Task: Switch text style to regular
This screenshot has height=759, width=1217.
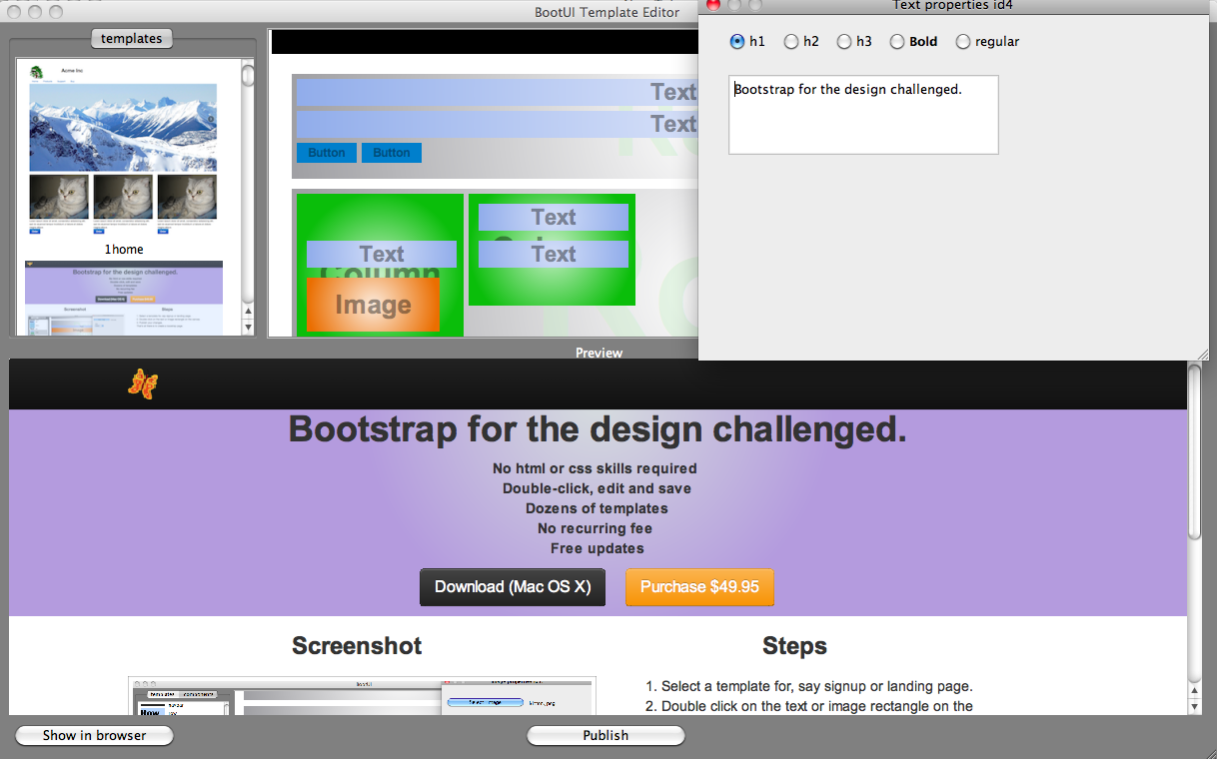Action: 962,41
